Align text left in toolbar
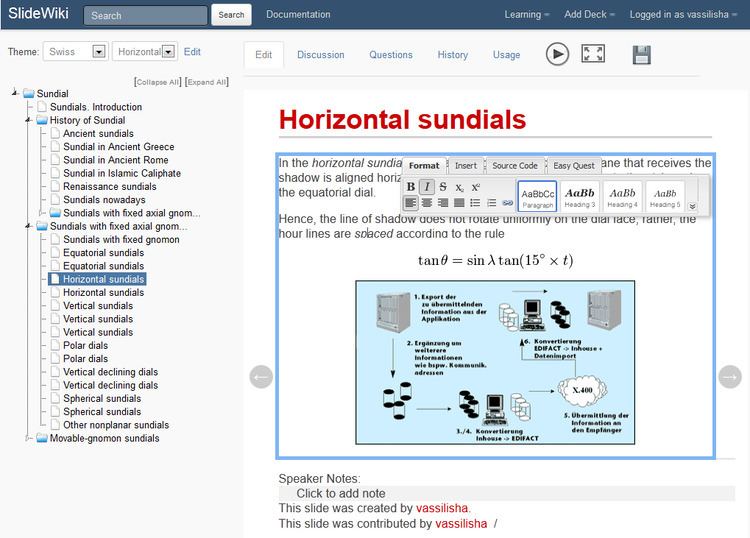 (410, 203)
